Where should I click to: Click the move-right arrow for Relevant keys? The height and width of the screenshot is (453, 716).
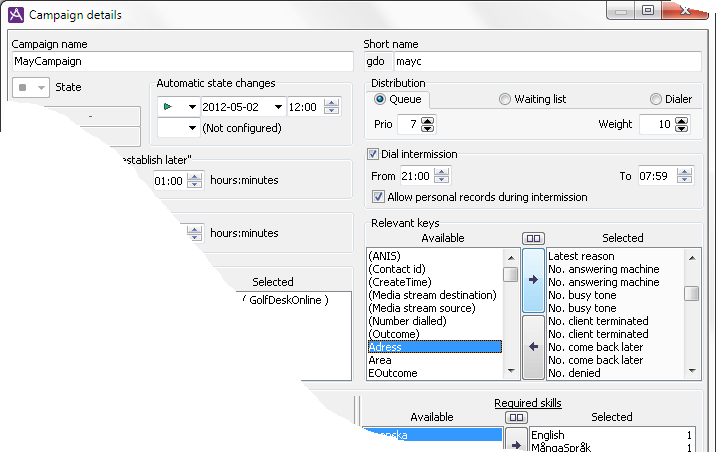tap(533, 280)
